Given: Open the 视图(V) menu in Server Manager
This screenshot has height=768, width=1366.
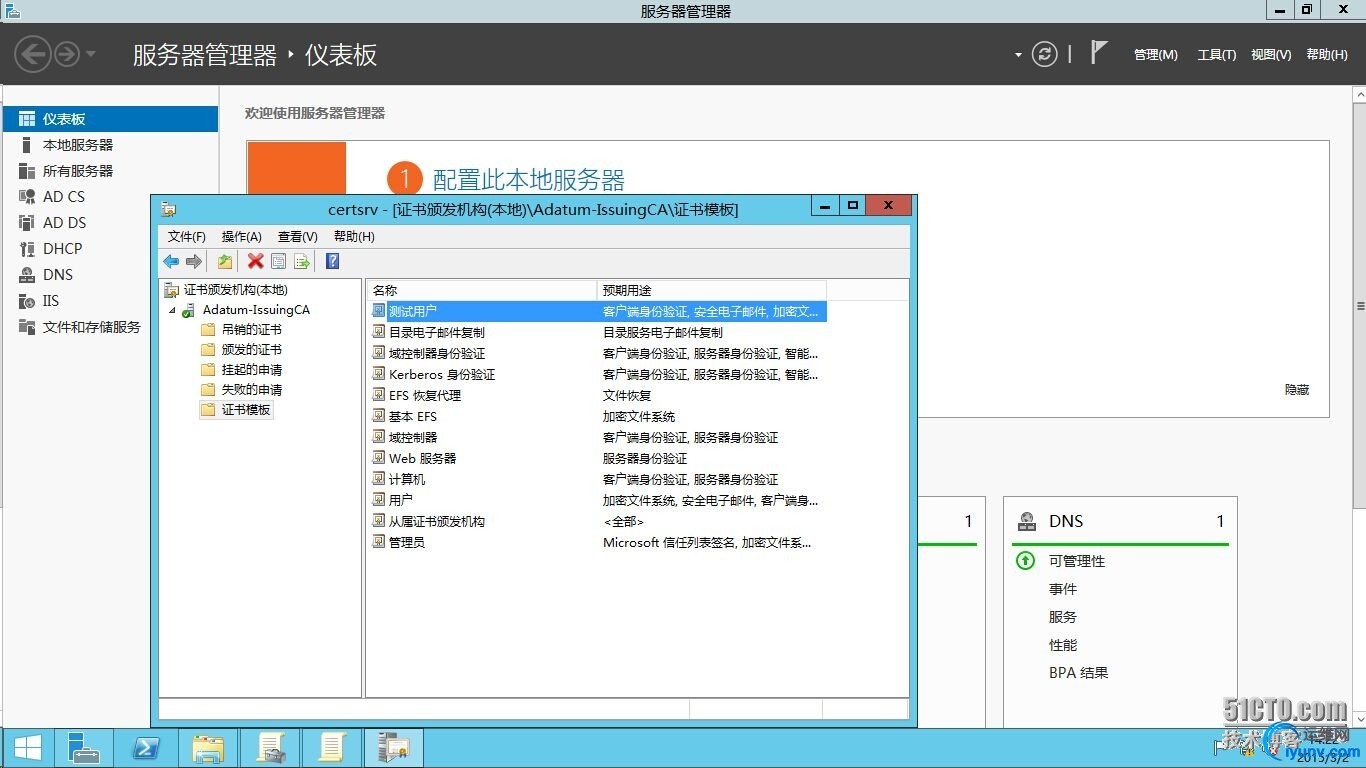Looking at the screenshot, I should coord(1271,55).
